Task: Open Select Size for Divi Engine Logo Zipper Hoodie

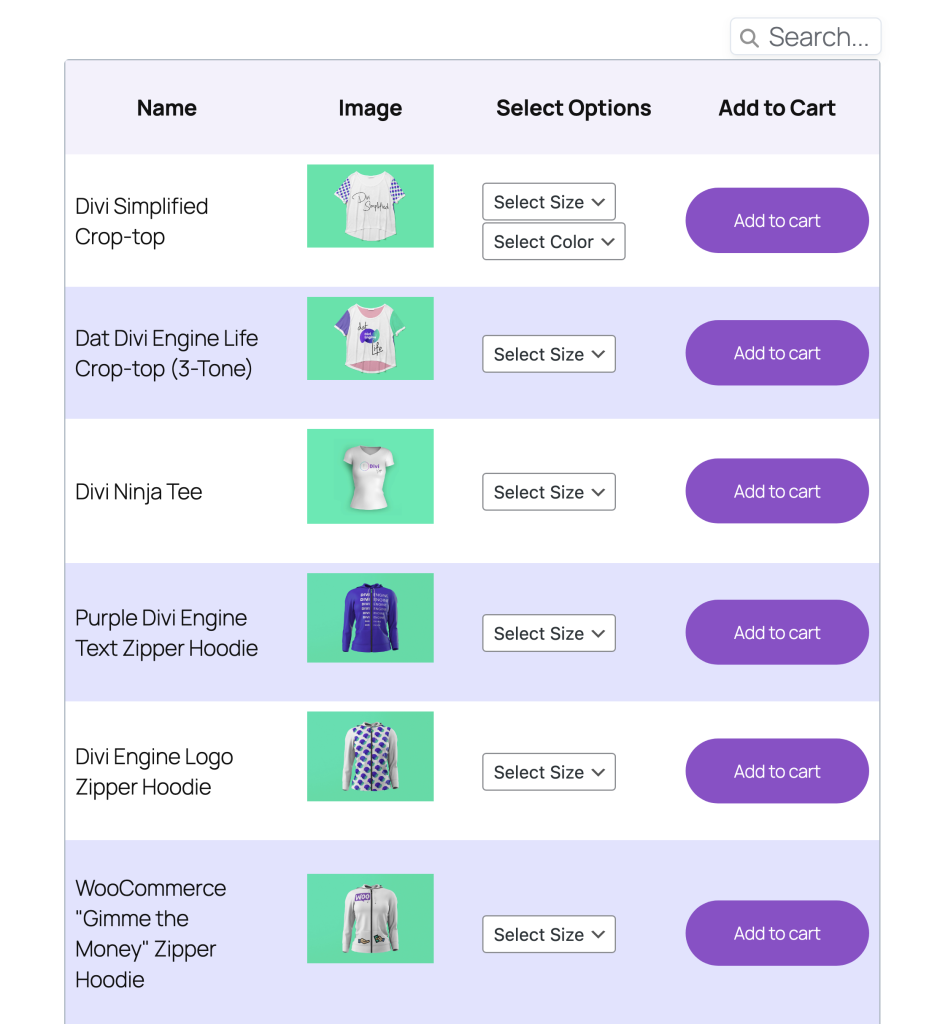Action: pyautogui.click(x=549, y=772)
